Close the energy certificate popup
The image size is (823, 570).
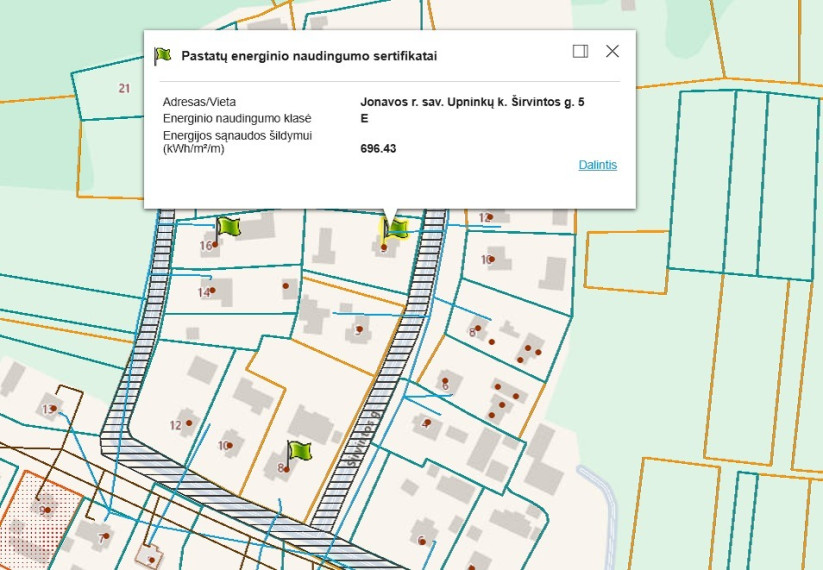[612, 51]
